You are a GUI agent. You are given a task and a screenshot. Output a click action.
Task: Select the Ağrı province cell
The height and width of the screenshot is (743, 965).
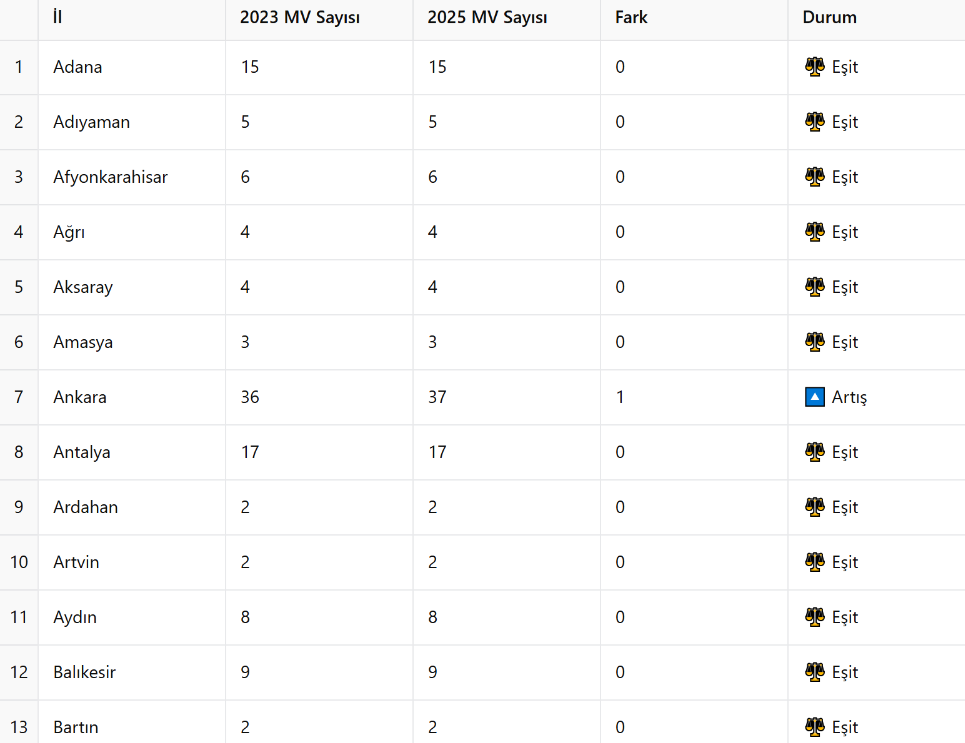click(x=132, y=232)
